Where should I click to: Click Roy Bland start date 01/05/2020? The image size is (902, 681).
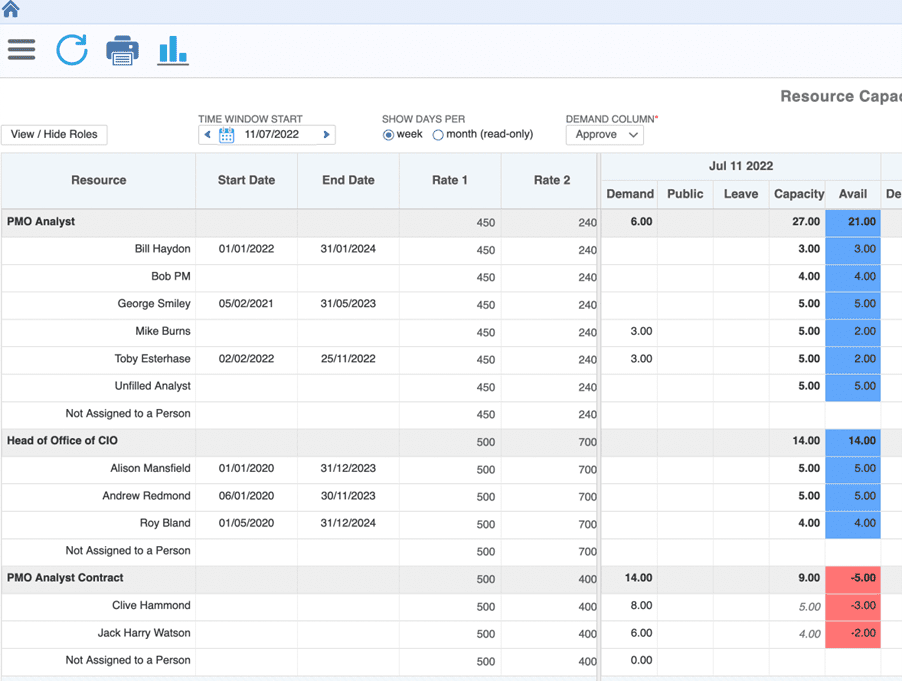click(246, 523)
